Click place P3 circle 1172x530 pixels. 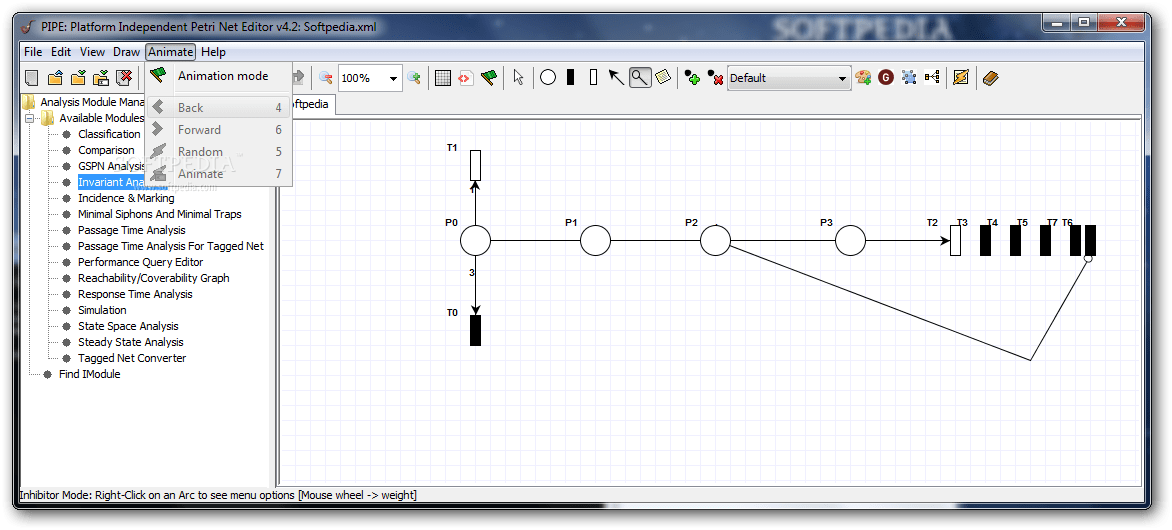pyautogui.click(x=851, y=241)
